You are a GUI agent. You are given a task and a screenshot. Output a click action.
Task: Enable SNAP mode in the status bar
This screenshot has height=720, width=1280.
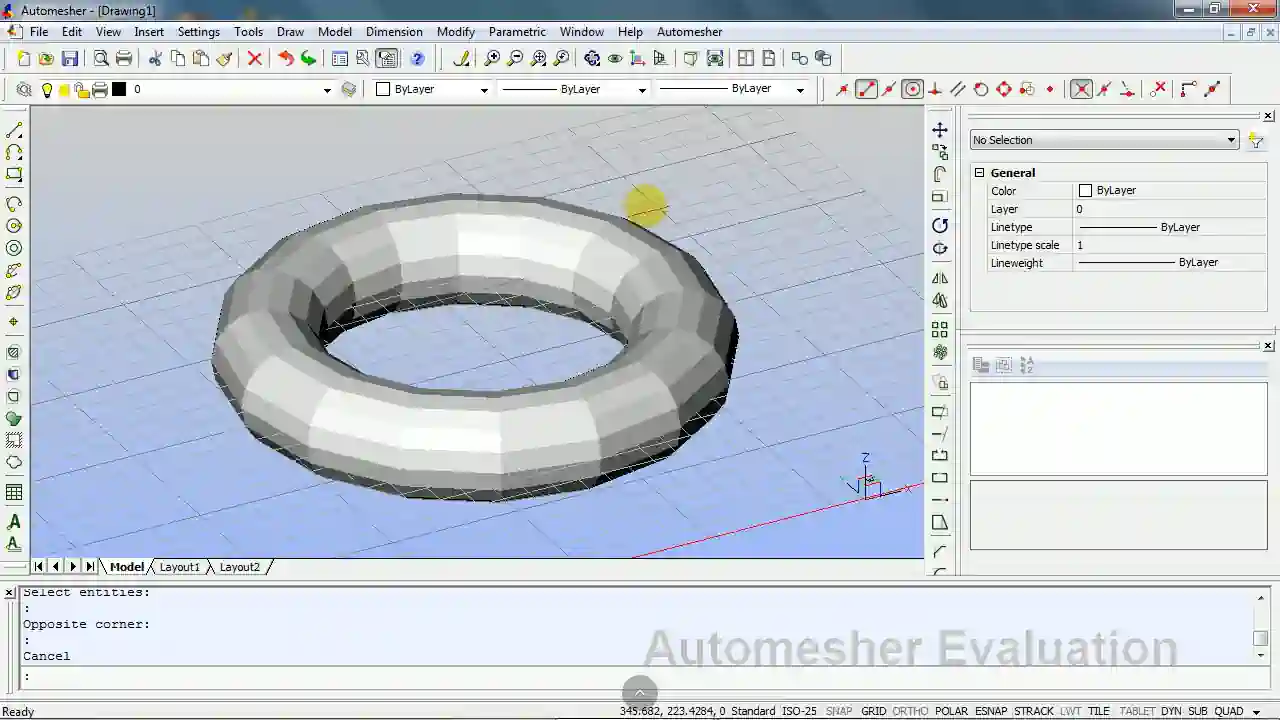coord(839,711)
